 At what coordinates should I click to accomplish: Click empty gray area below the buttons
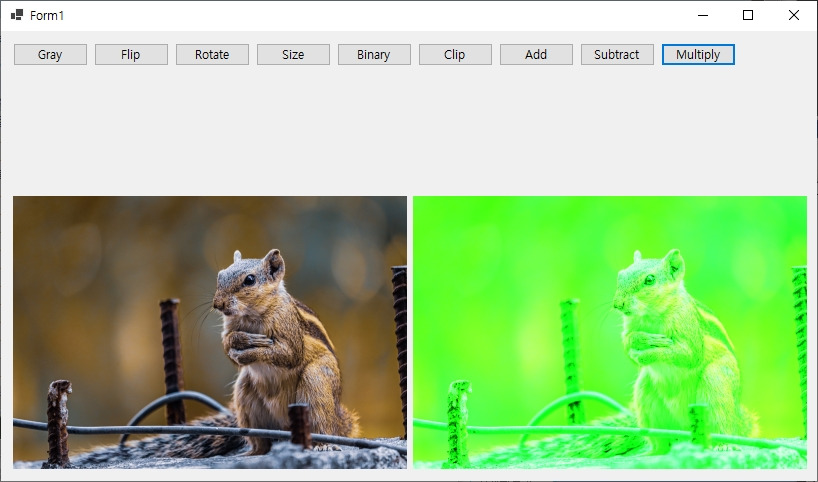pos(409,129)
